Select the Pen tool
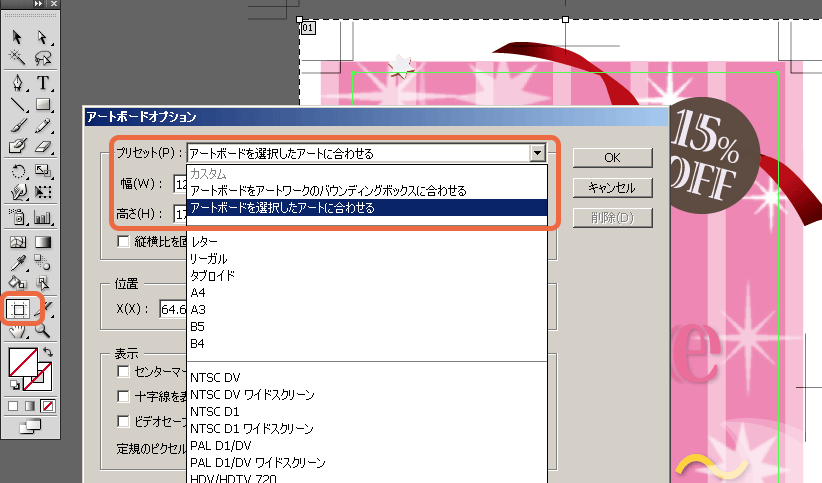Screen dimensions: 822x483 coord(17,83)
